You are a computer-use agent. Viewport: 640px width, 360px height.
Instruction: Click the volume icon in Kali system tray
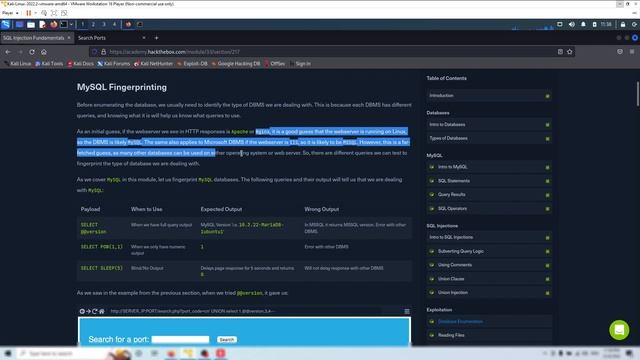(572, 24)
